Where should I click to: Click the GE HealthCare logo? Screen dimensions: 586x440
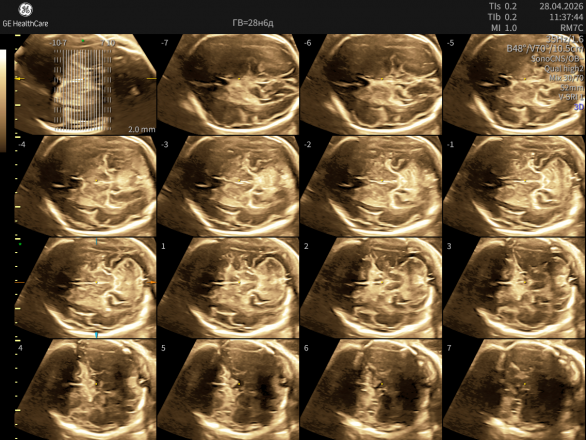point(25,15)
